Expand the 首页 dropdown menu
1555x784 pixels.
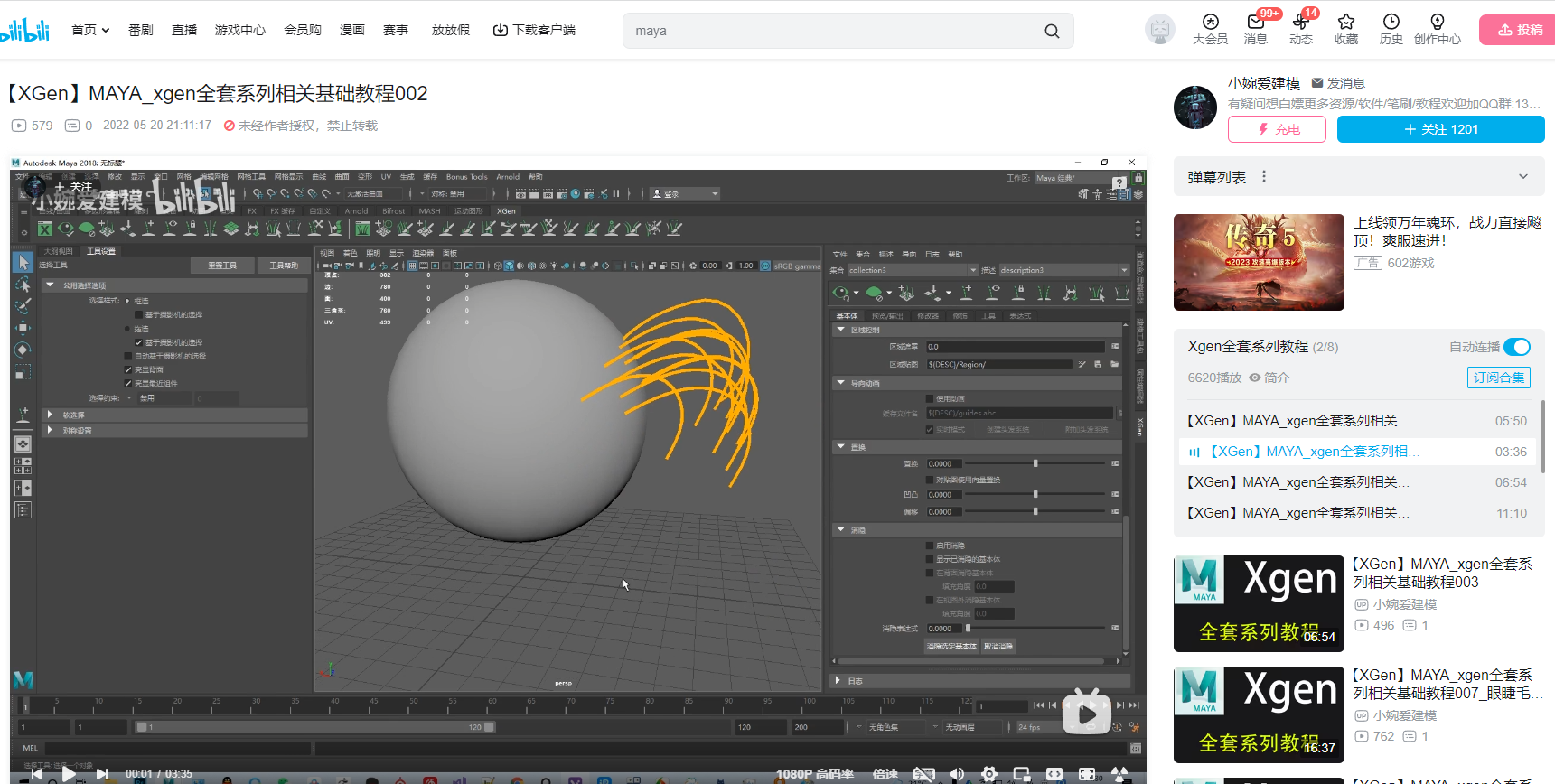point(90,30)
